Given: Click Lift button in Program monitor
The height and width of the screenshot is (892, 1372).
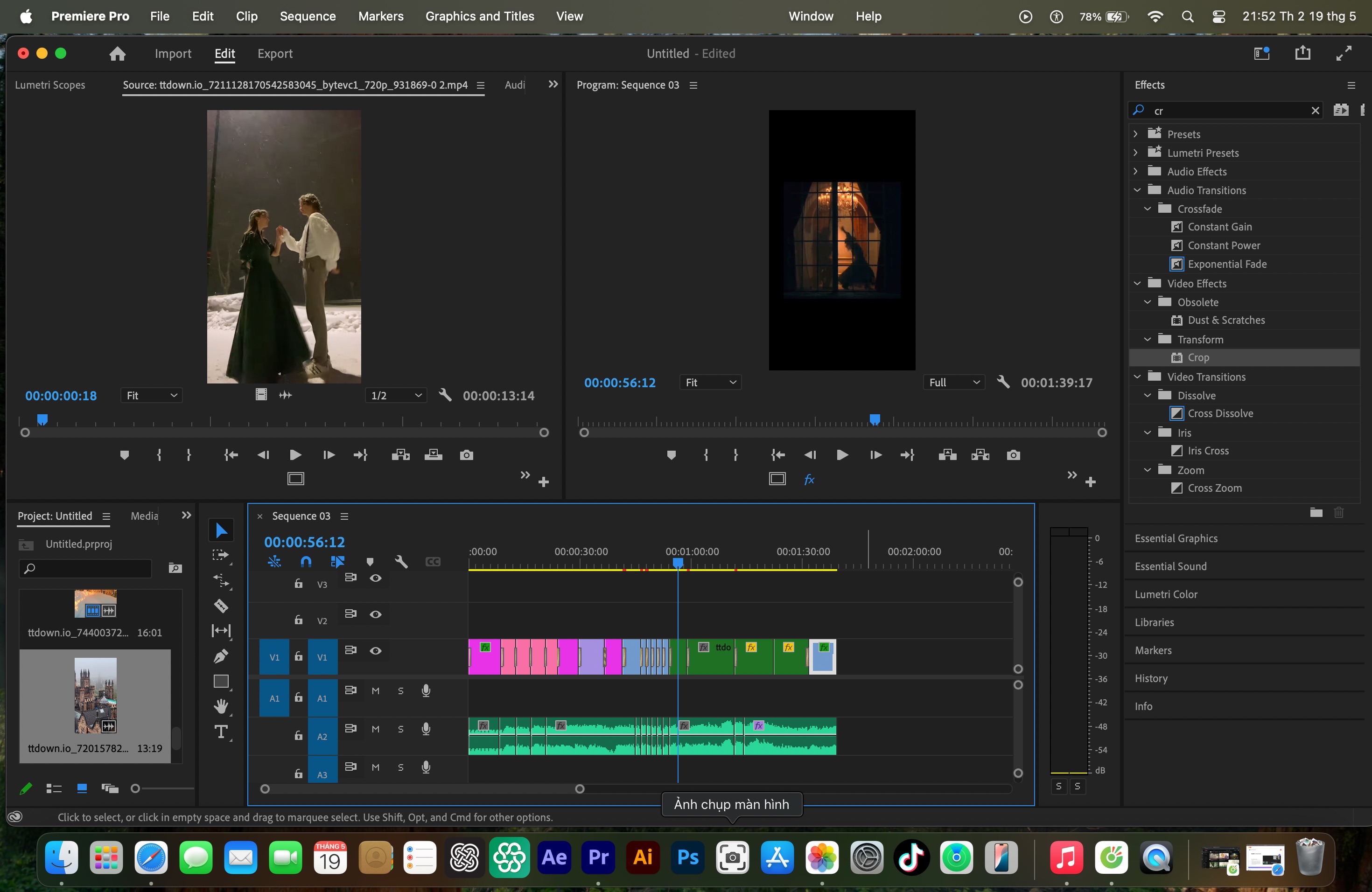Looking at the screenshot, I should (947, 455).
